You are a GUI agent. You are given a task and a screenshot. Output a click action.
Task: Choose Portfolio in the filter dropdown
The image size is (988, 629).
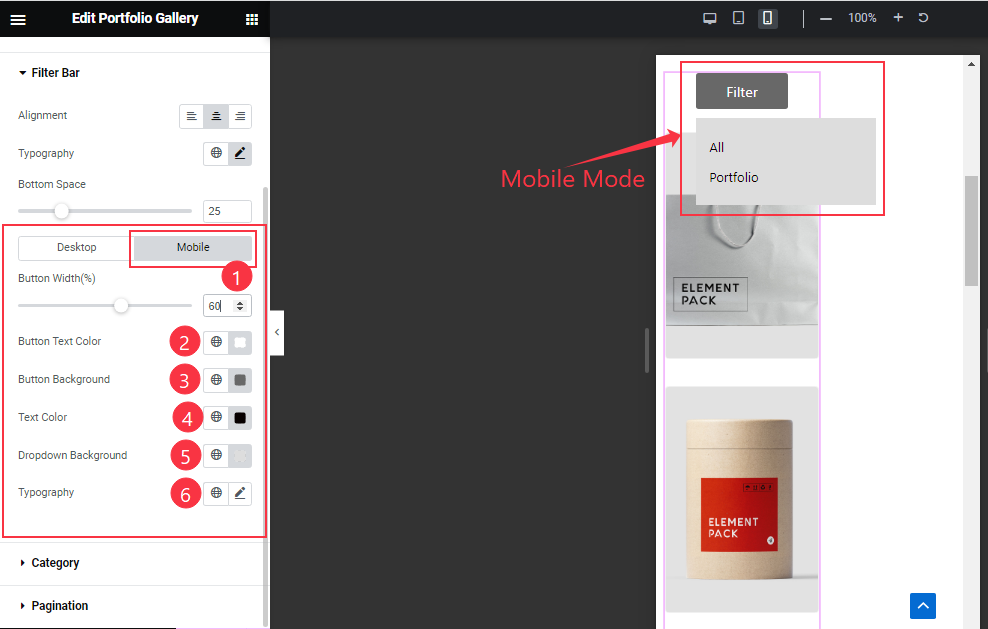pyautogui.click(x=733, y=178)
